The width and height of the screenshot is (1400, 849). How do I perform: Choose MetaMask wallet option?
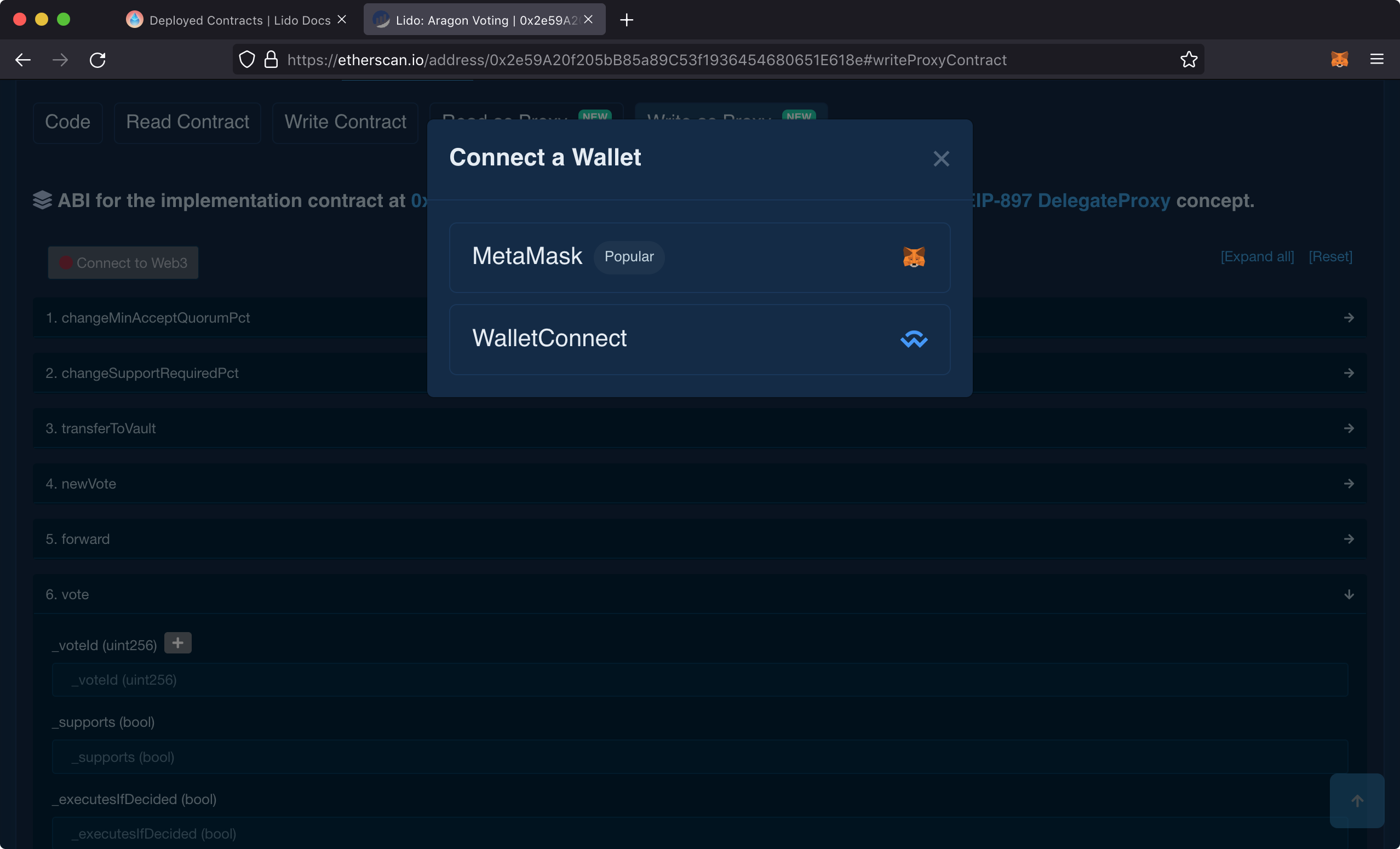pyautogui.click(x=699, y=257)
